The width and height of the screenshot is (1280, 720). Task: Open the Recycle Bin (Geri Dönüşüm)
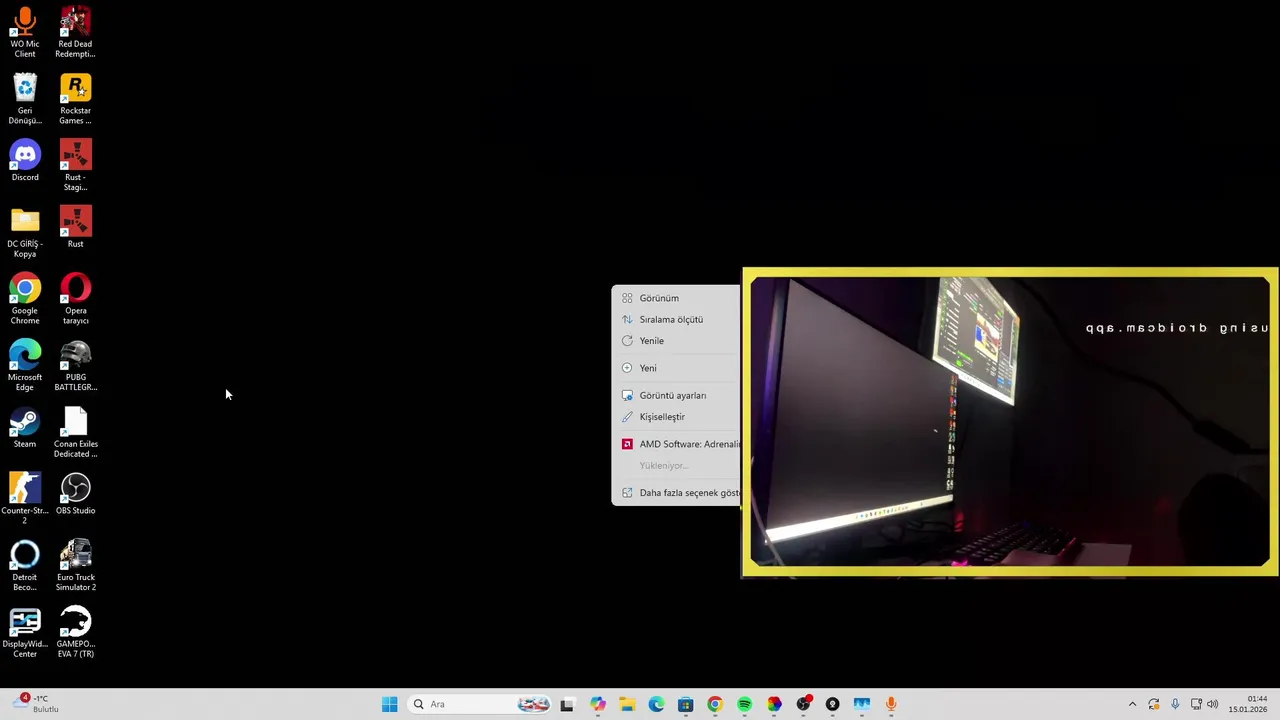click(x=25, y=99)
